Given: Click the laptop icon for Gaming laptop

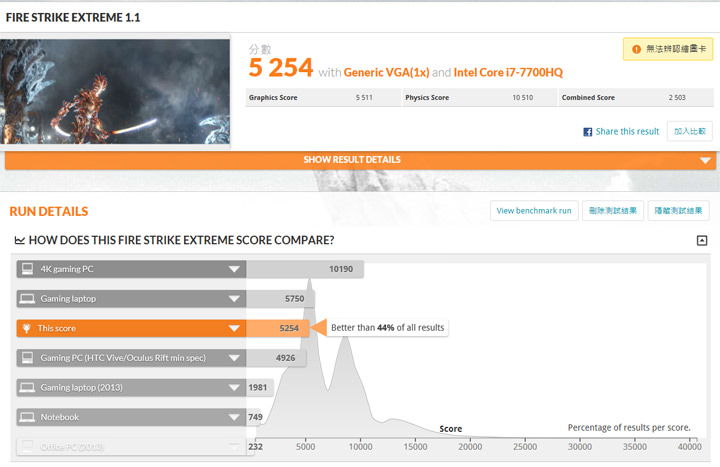Looking at the screenshot, I should [x=27, y=298].
